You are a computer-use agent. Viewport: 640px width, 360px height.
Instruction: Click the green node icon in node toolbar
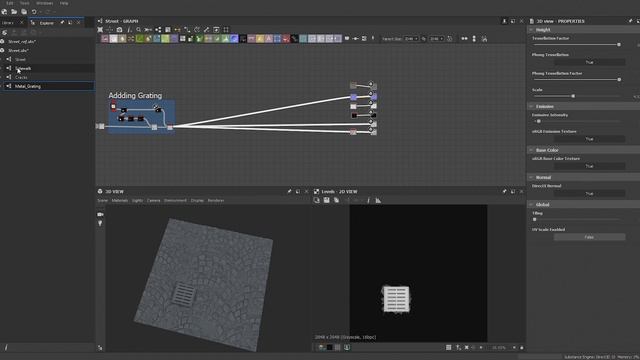coord(140,39)
